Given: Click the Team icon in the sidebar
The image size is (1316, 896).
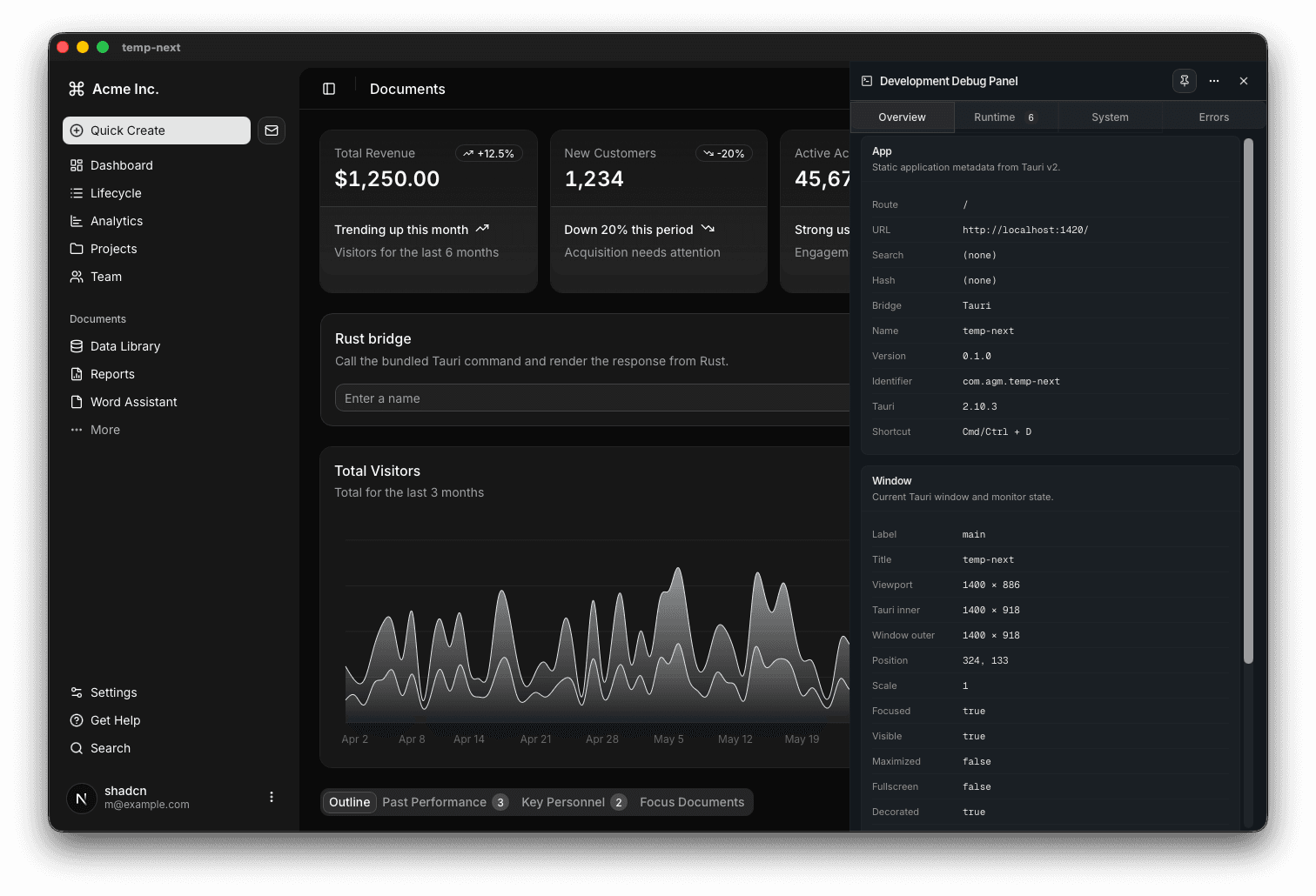Looking at the screenshot, I should [77, 277].
